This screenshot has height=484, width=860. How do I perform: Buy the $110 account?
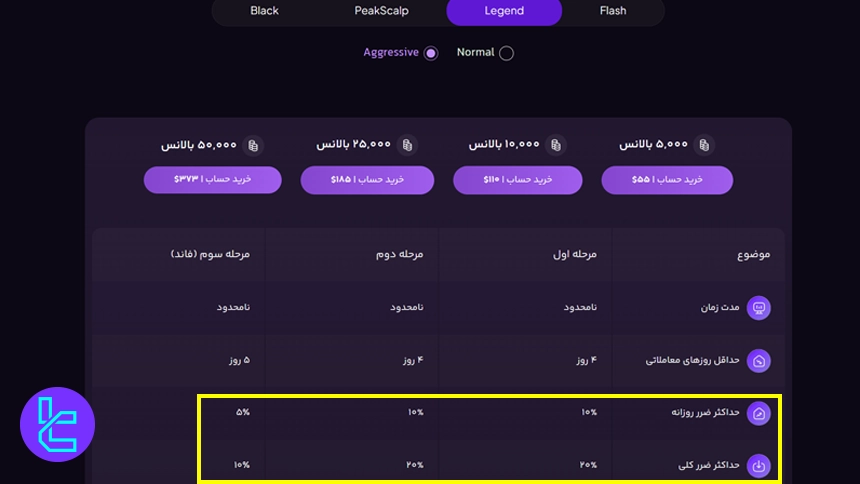pos(517,180)
